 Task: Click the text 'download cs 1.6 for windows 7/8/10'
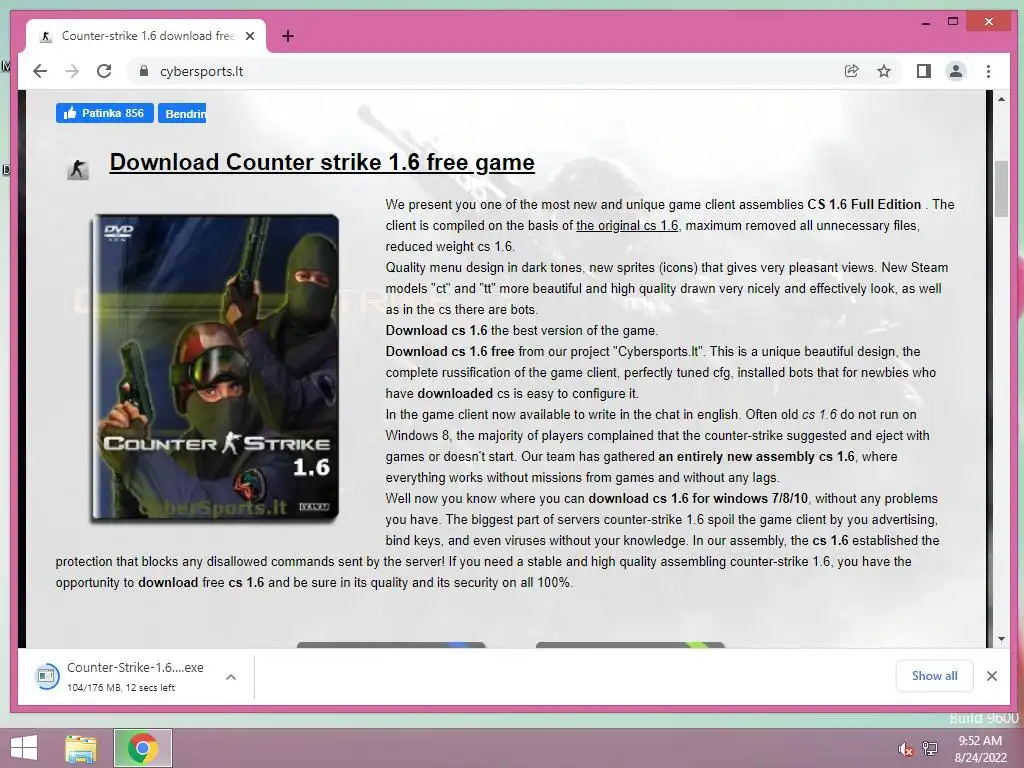[698, 498]
